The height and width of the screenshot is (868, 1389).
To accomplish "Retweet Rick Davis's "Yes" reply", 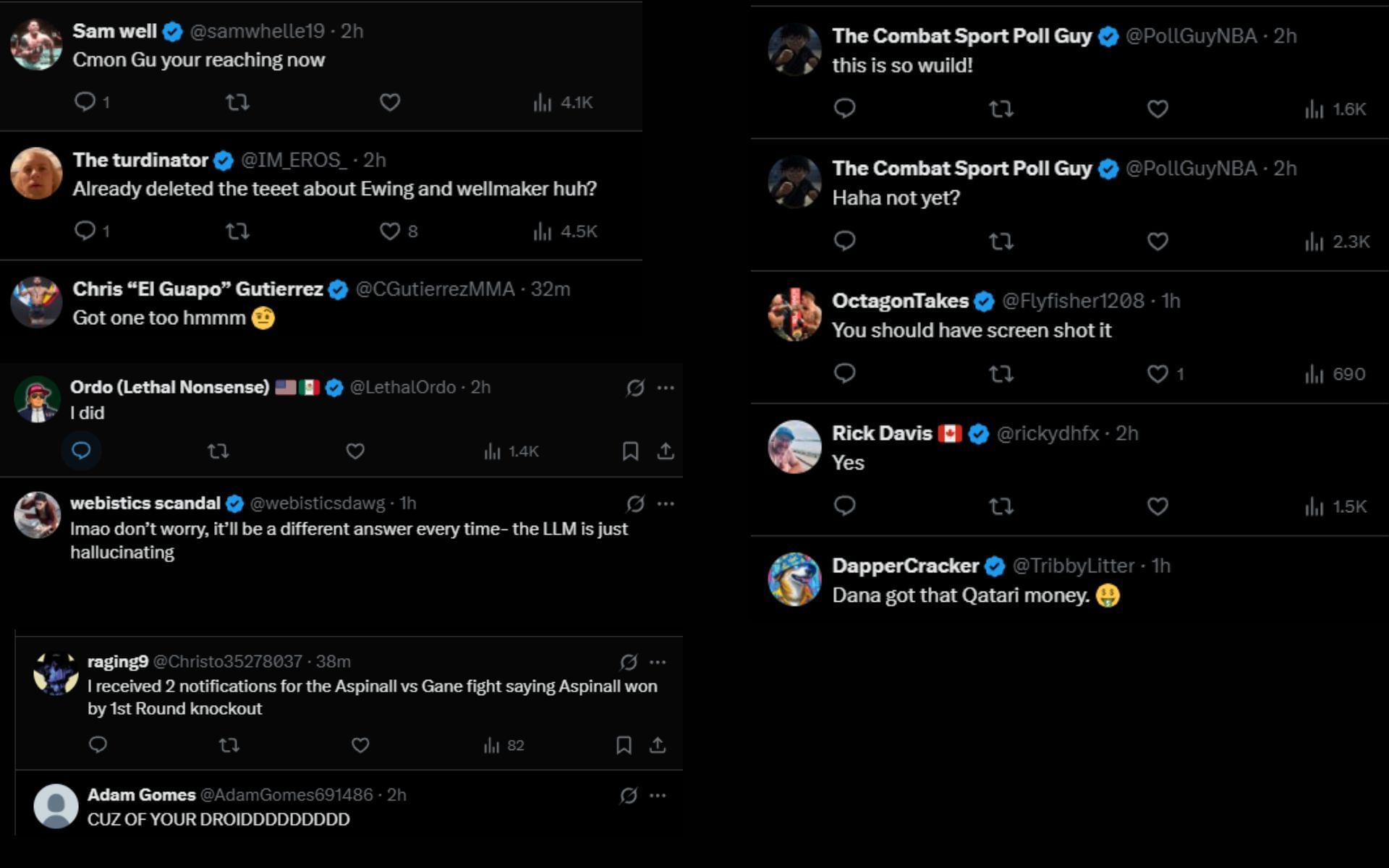I will pyautogui.click(x=1003, y=506).
